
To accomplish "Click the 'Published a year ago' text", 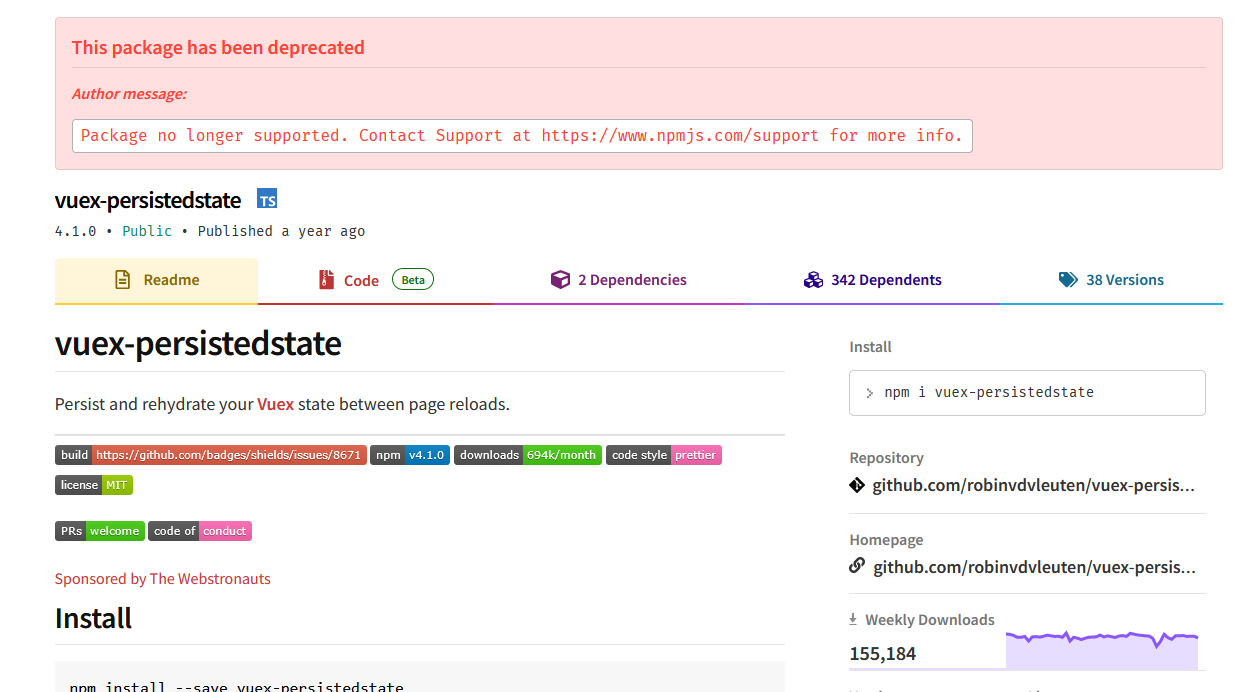I will [281, 231].
